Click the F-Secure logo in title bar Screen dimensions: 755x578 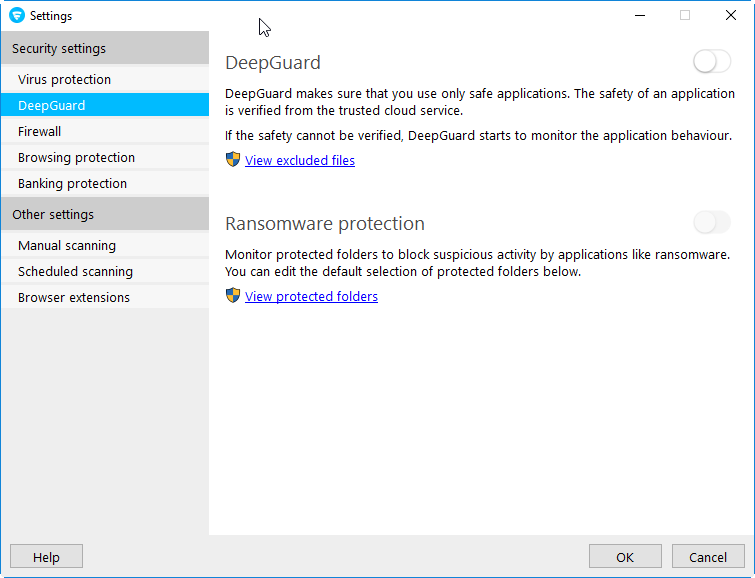tap(16, 16)
